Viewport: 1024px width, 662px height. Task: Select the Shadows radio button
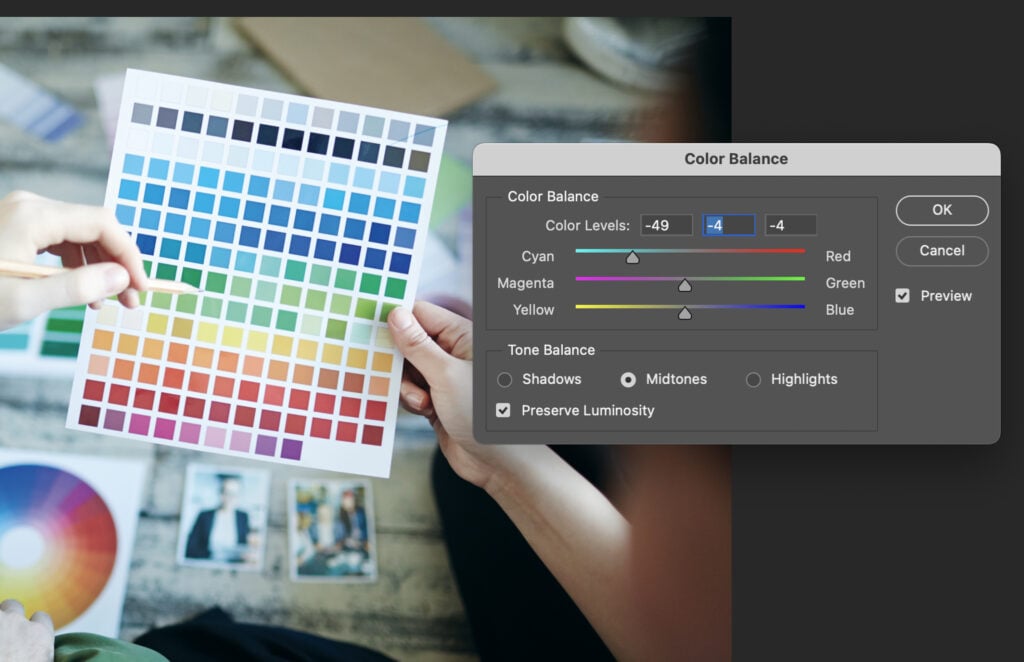click(504, 379)
